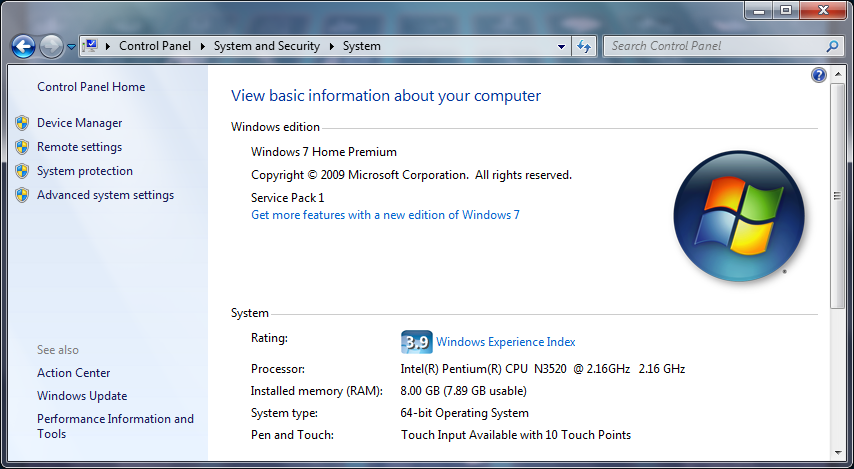This screenshot has height=469, width=854.
Task: Click the scrollbar down arrow
Action: (837, 453)
